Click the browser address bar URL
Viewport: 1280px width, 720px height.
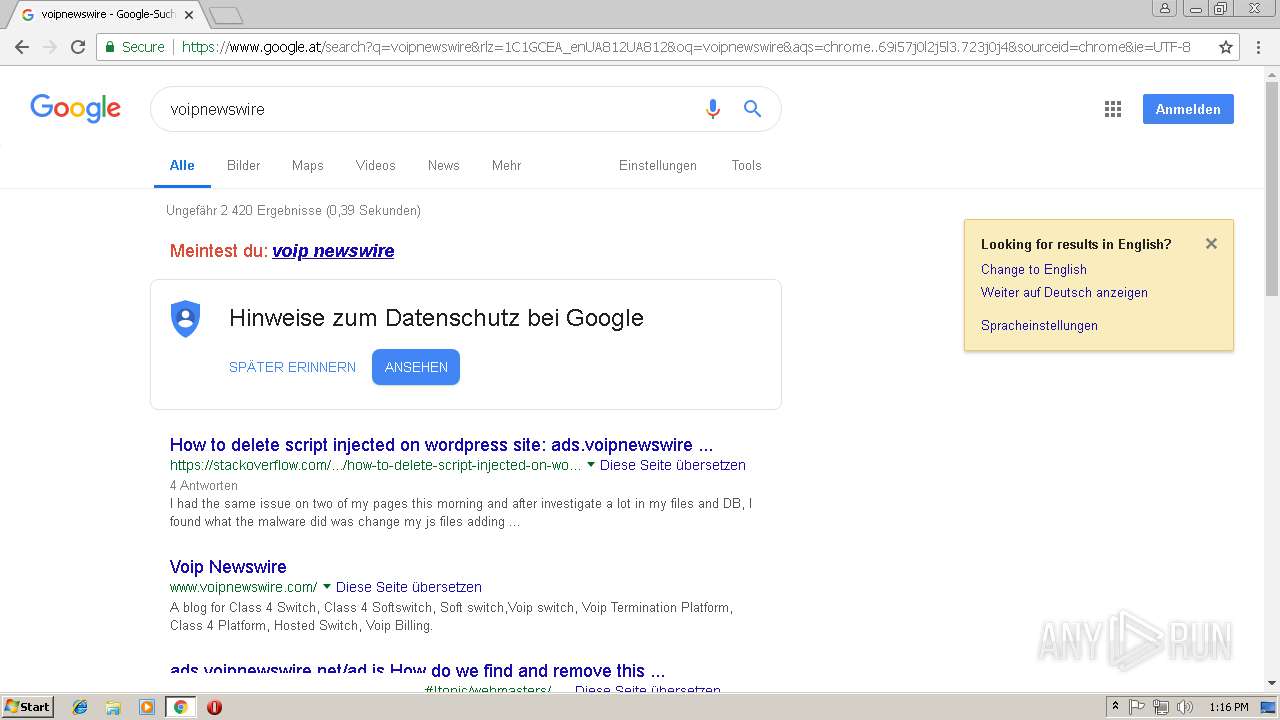(686, 47)
